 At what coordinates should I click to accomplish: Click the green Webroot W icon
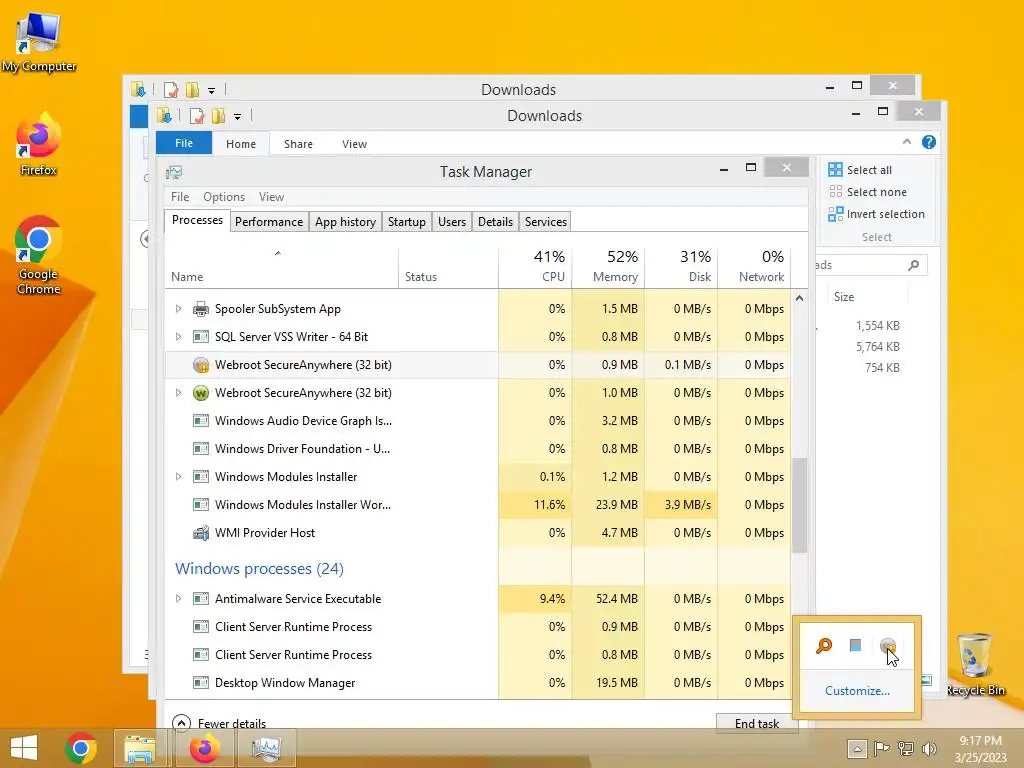[x=200, y=393]
